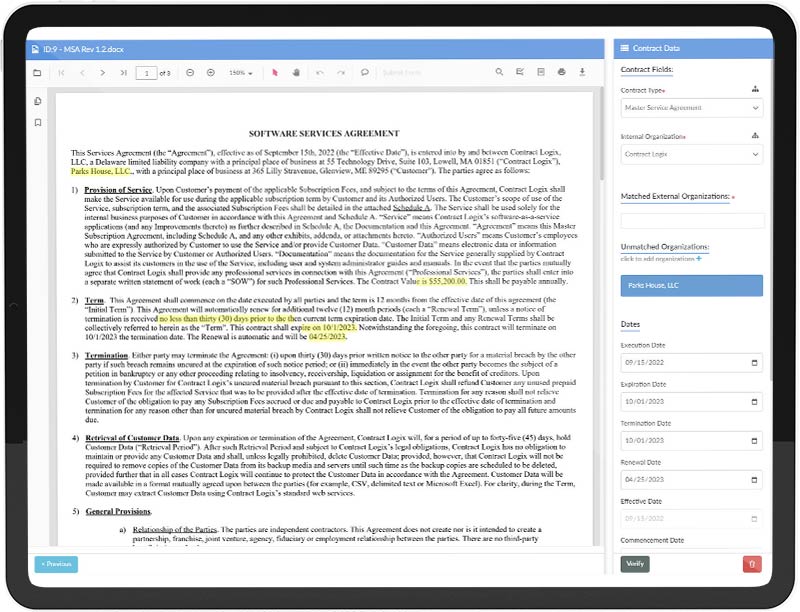Click the 'Termination' section heading
Screen dimensions: 800x612
coord(106,355)
